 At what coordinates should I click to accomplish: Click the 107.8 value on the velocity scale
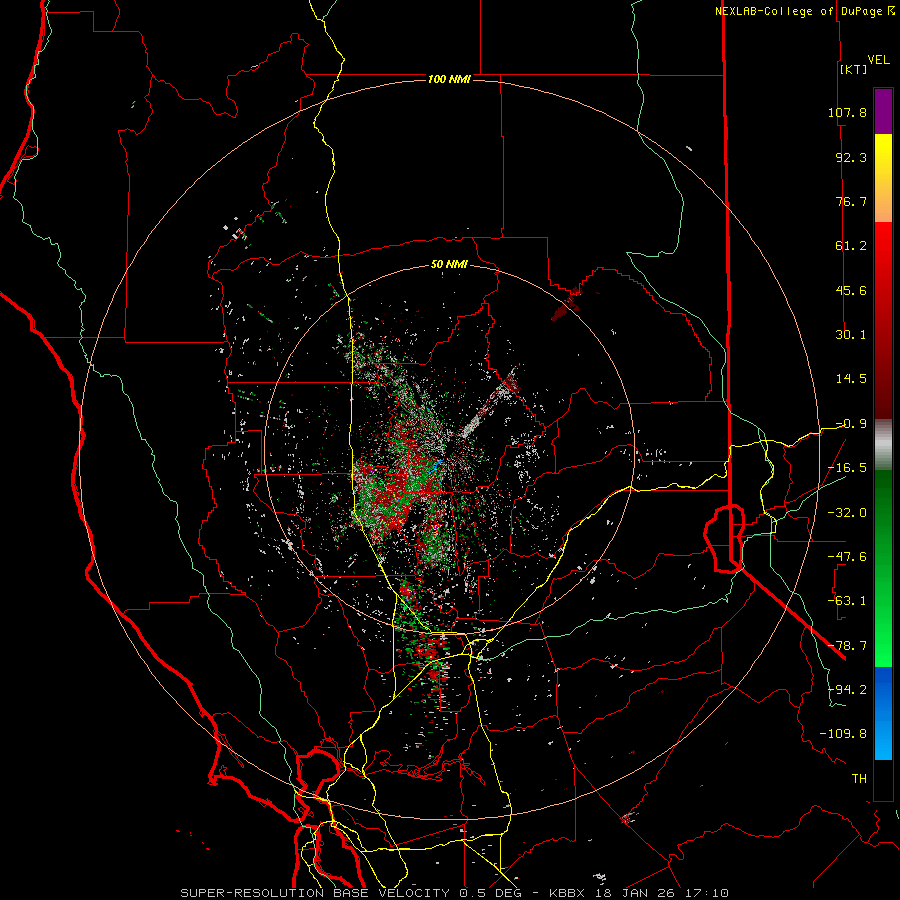847,112
